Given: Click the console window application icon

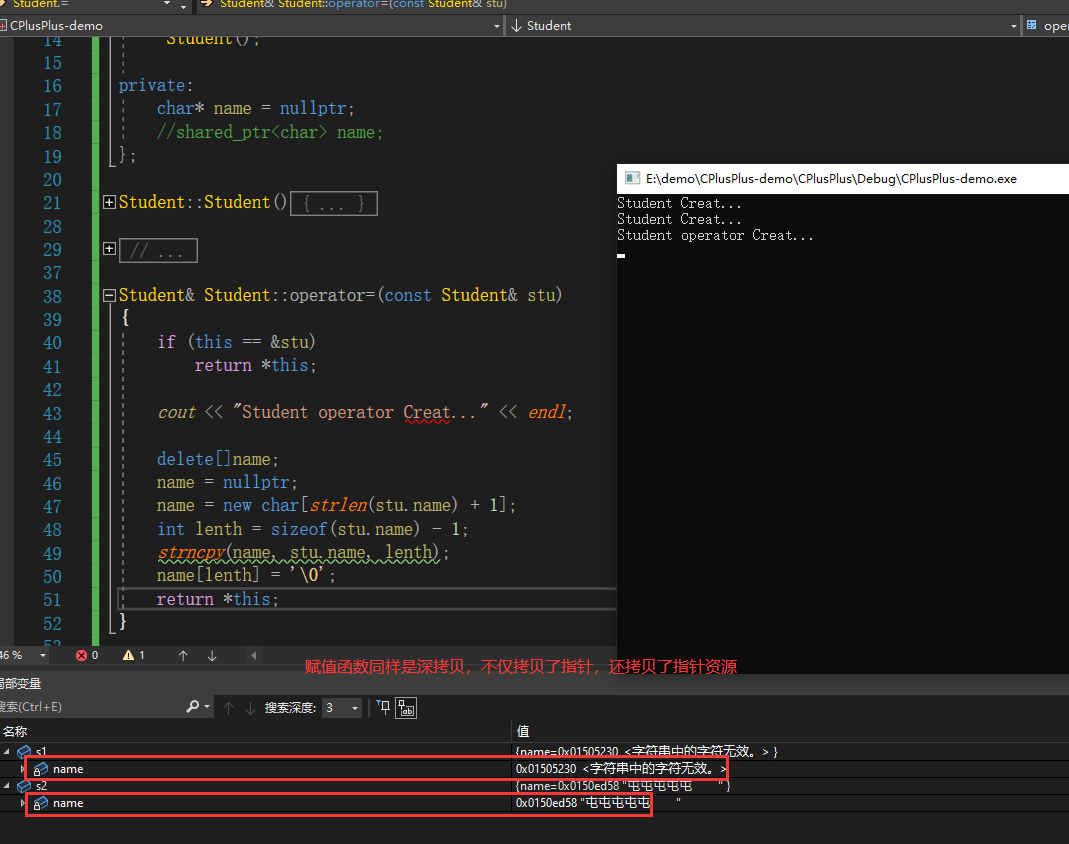Looking at the screenshot, I should 632,179.
